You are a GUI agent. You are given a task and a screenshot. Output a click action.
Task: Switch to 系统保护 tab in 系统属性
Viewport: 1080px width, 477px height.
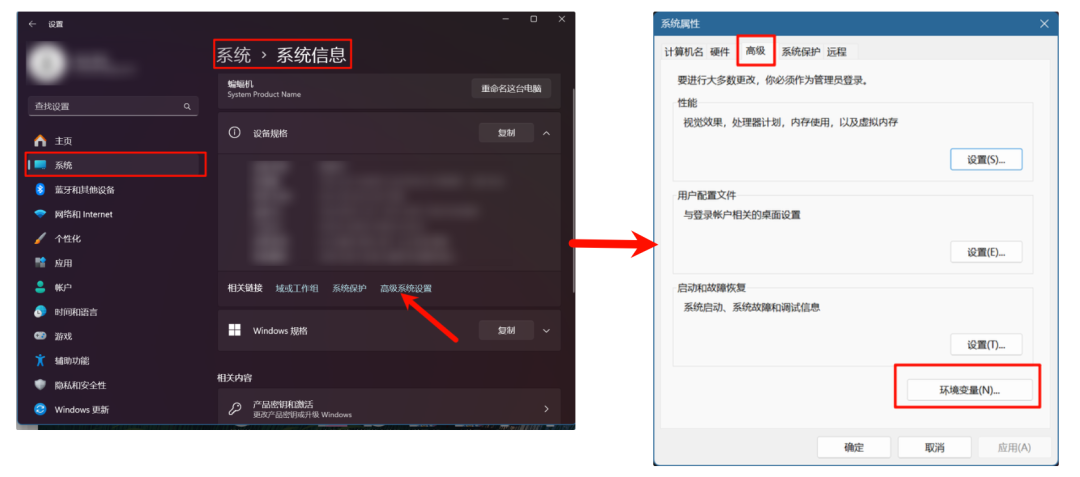click(800, 52)
